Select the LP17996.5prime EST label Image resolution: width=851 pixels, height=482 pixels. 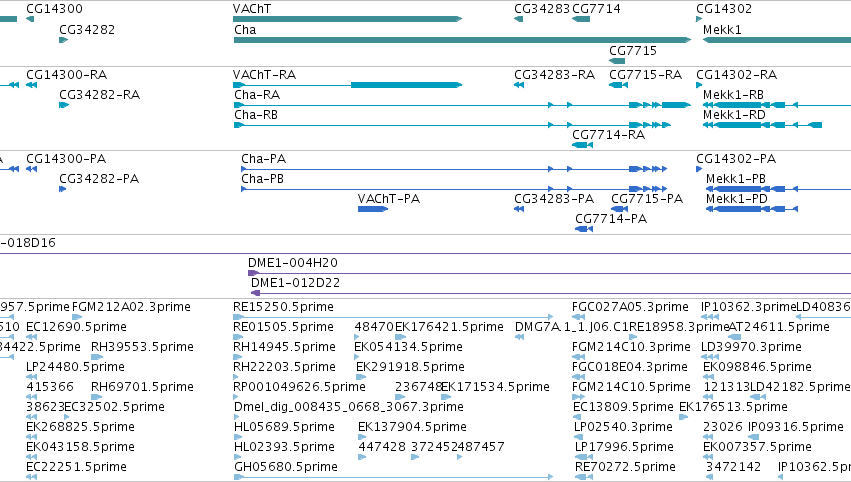[x=624, y=447]
